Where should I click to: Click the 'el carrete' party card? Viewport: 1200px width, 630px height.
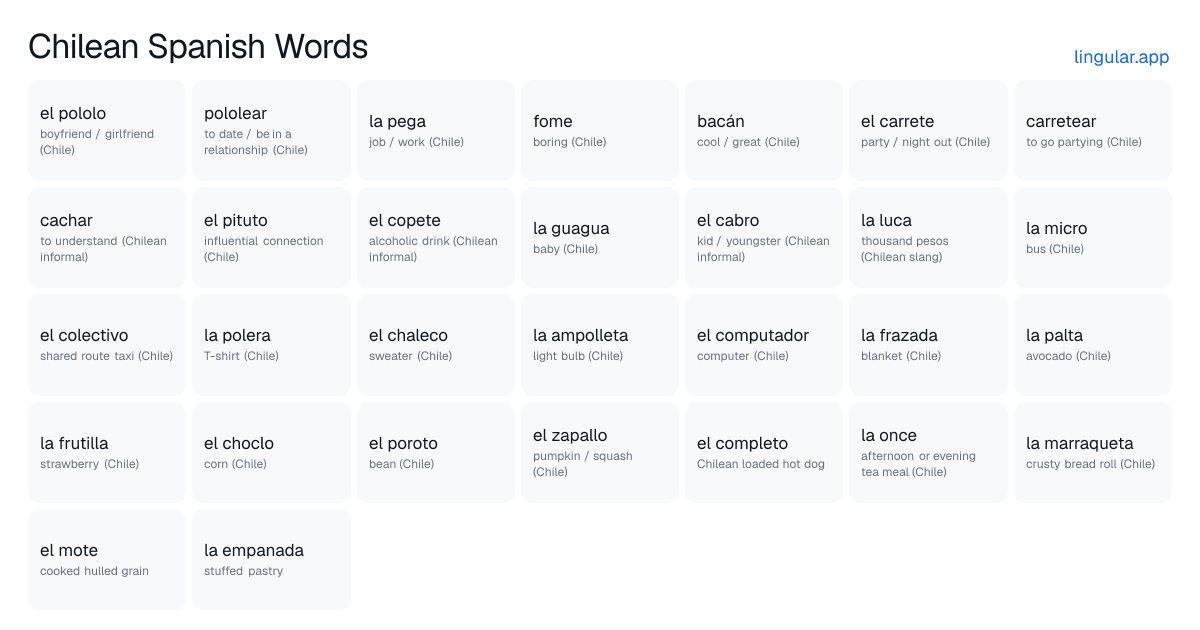point(928,131)
